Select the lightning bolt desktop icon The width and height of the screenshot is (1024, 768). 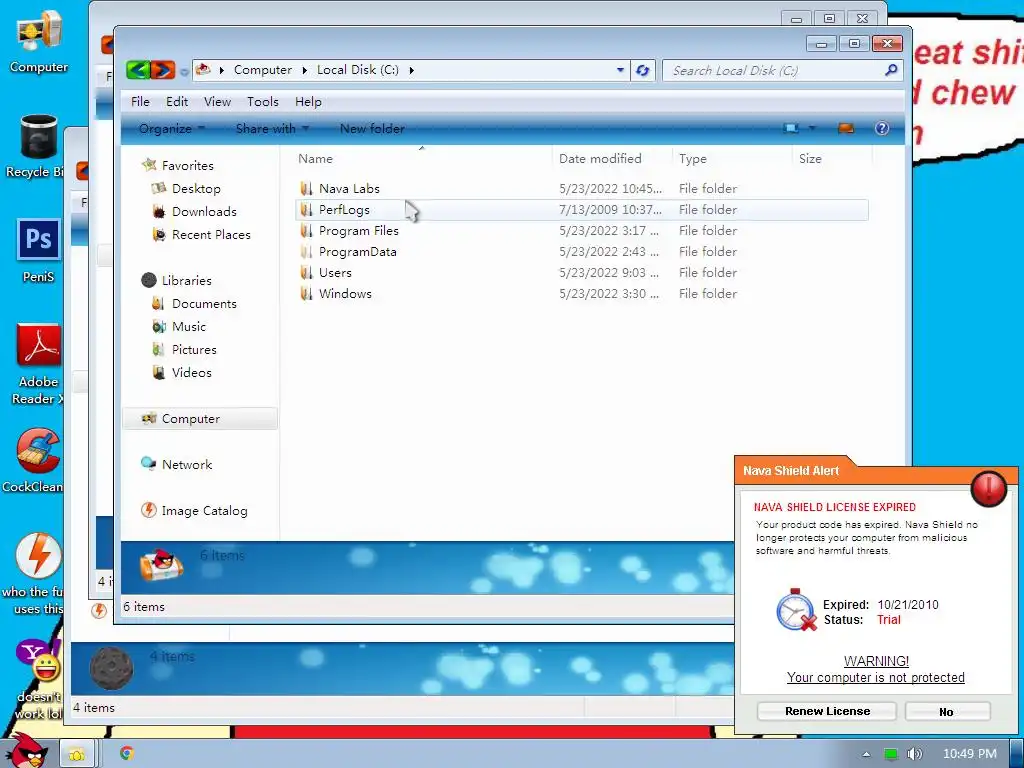pos(36,573)
